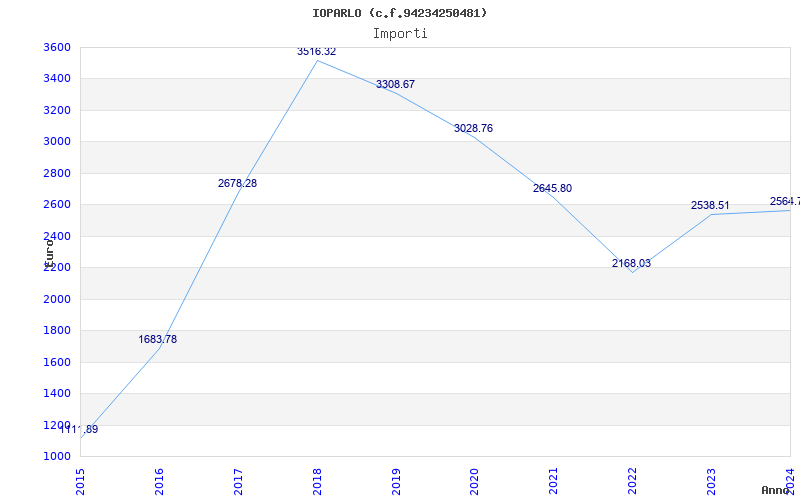Click the x-axis year 2017
The width and height of the screenshot is (800, 500).
click(238, 482)
